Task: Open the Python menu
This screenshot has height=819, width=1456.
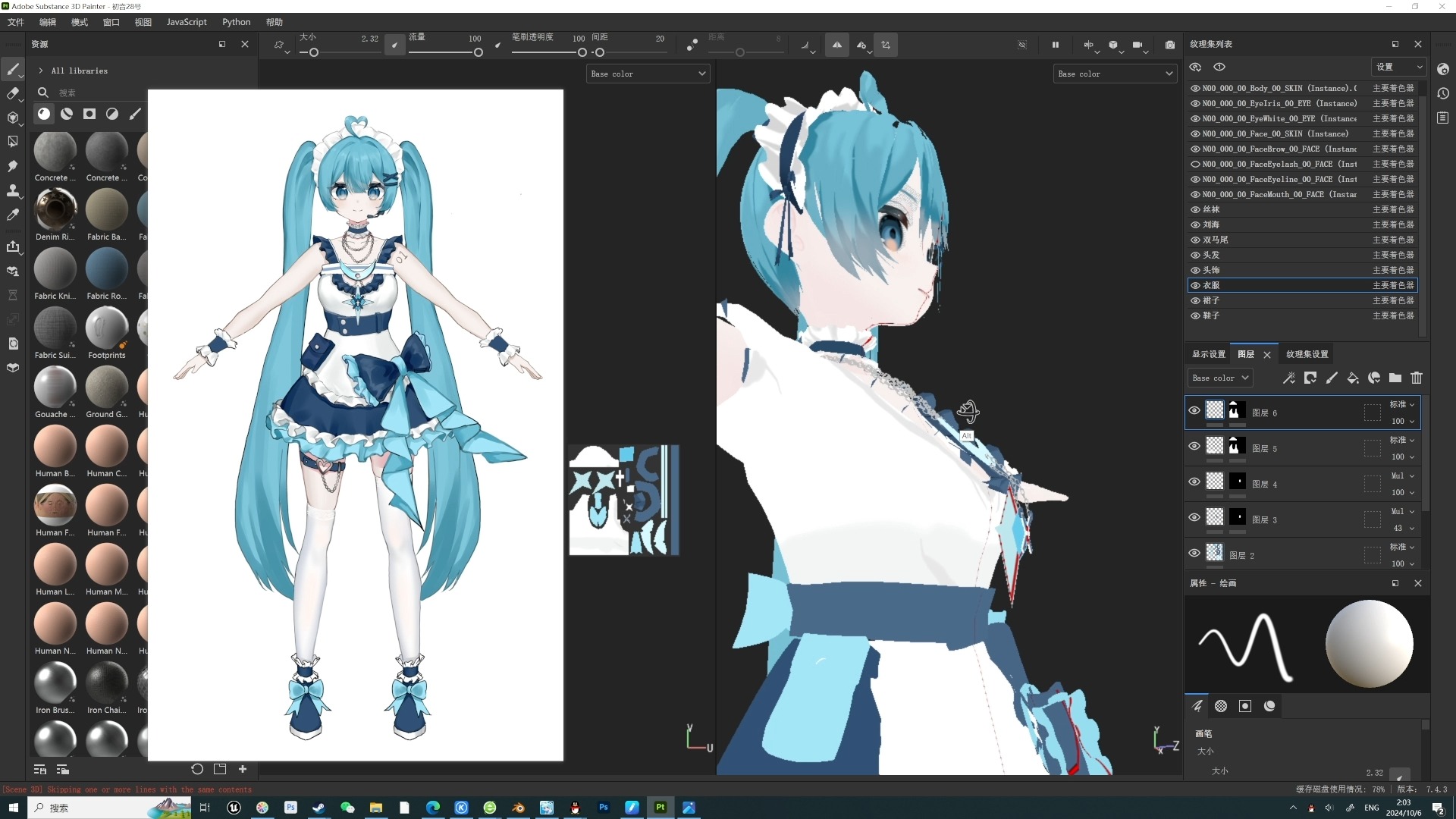Action: pyautogui.click(x=236, y=22)
